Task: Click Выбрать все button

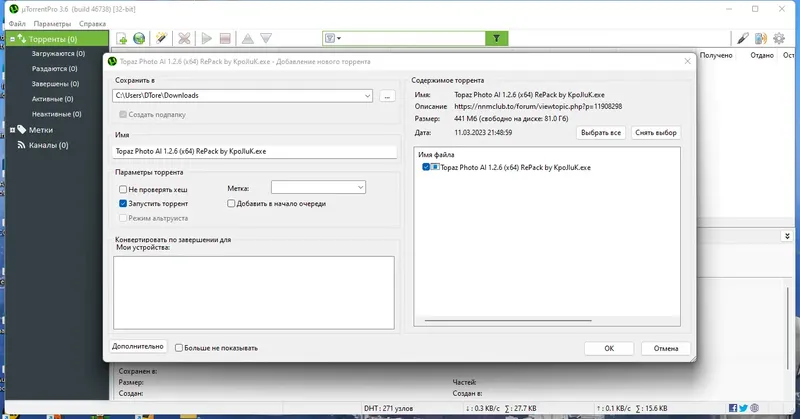Action: coord(601,132)
